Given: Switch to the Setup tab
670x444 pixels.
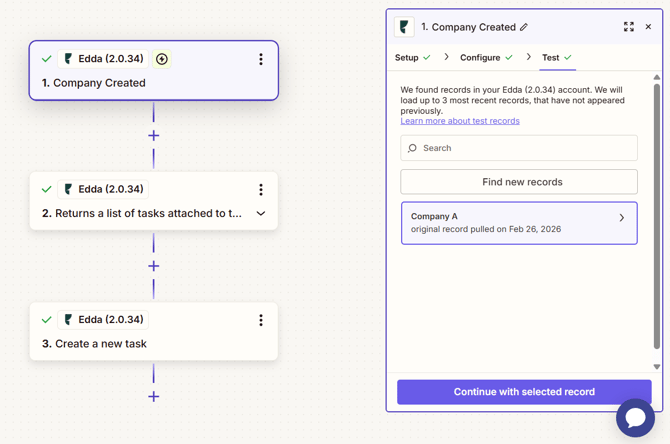Looking at the screenshot, I should (407, 58).
